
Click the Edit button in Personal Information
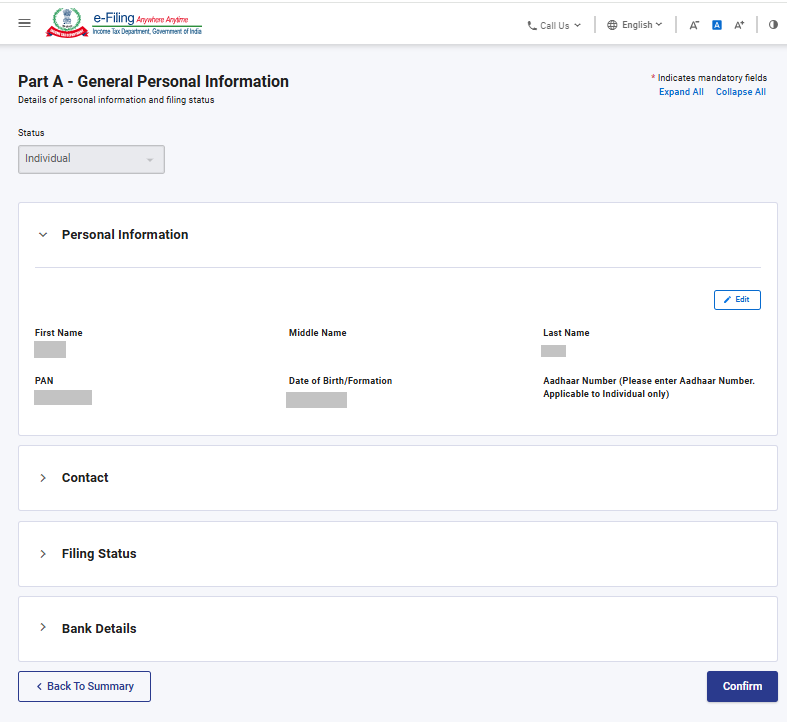point(737,300)
